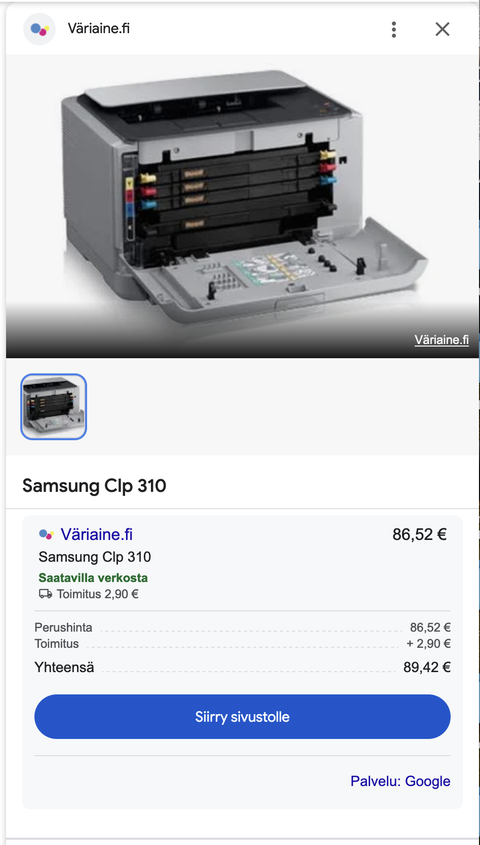Click the large Samsung printer image

click(x=242, y=206)
